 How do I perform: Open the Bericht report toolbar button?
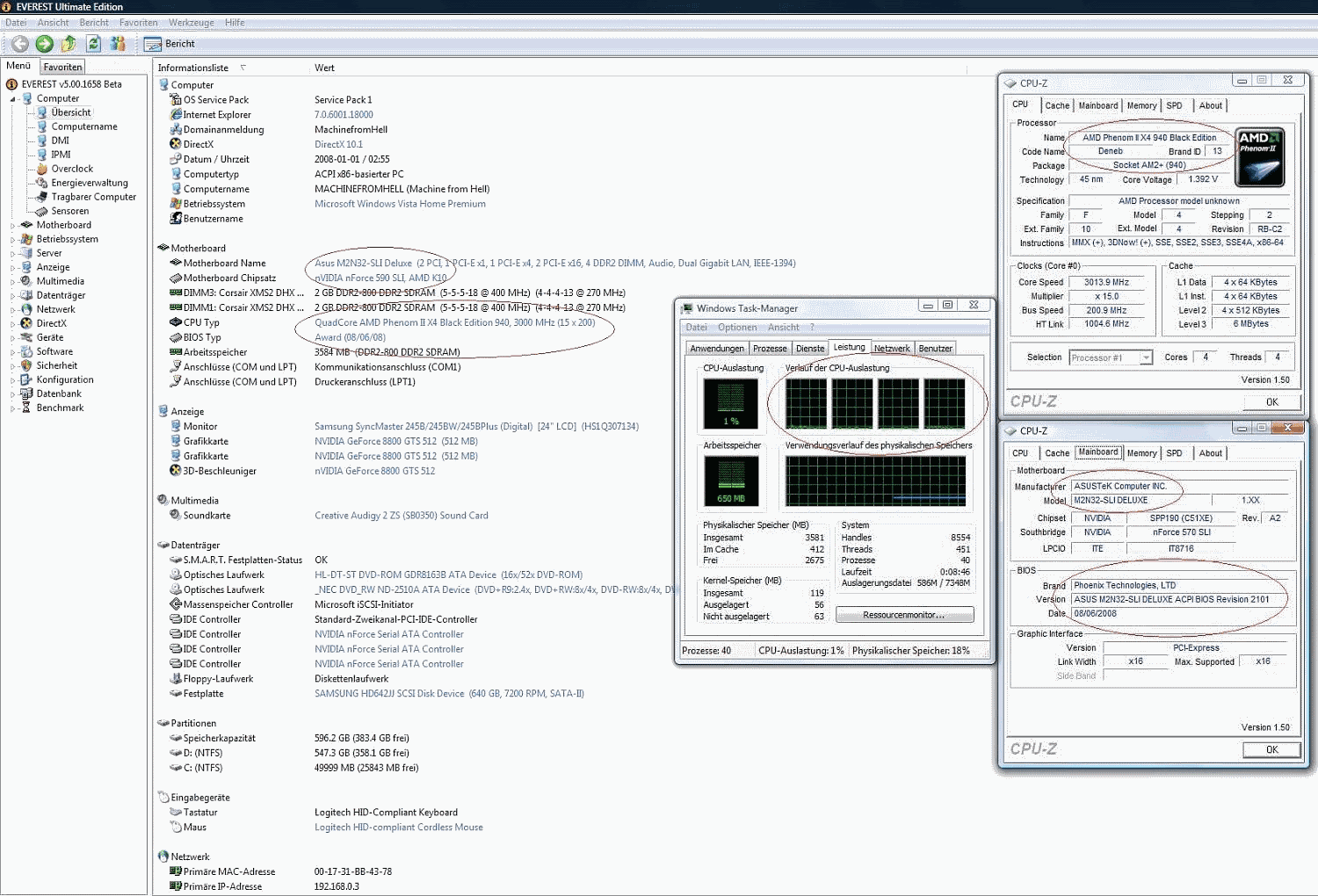170,44
